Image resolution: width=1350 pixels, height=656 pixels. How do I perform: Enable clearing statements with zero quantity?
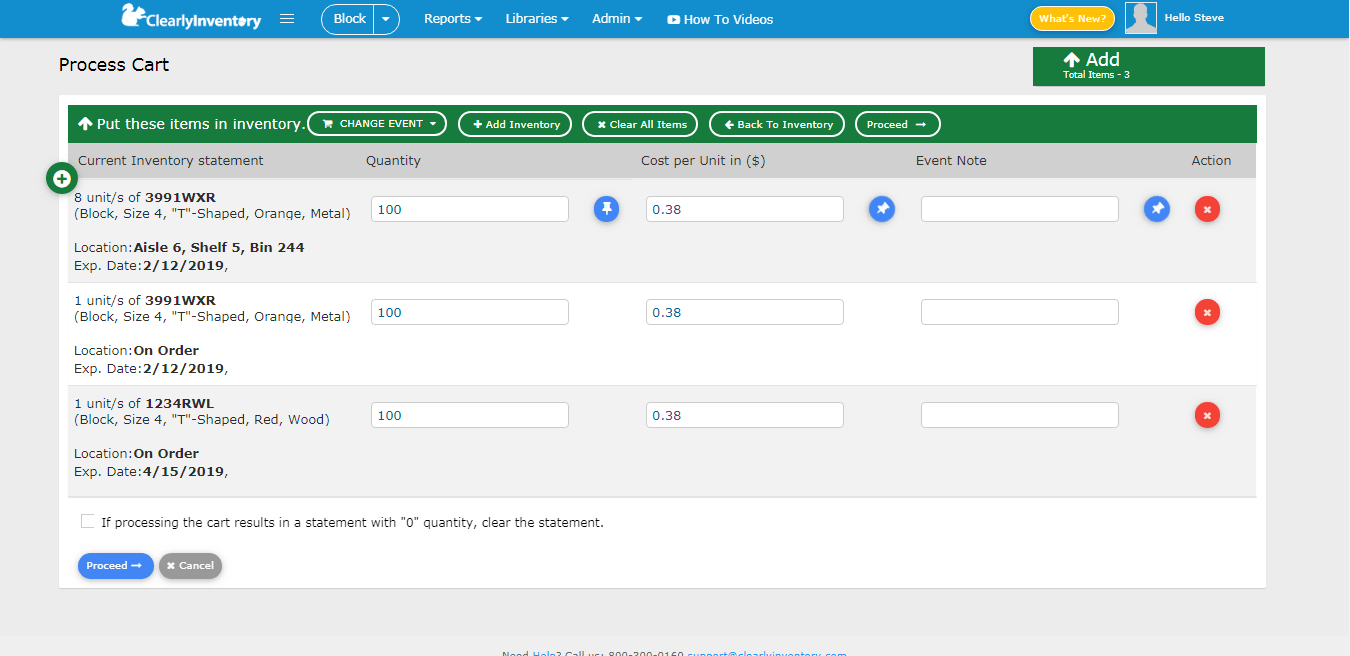[88, 521]
